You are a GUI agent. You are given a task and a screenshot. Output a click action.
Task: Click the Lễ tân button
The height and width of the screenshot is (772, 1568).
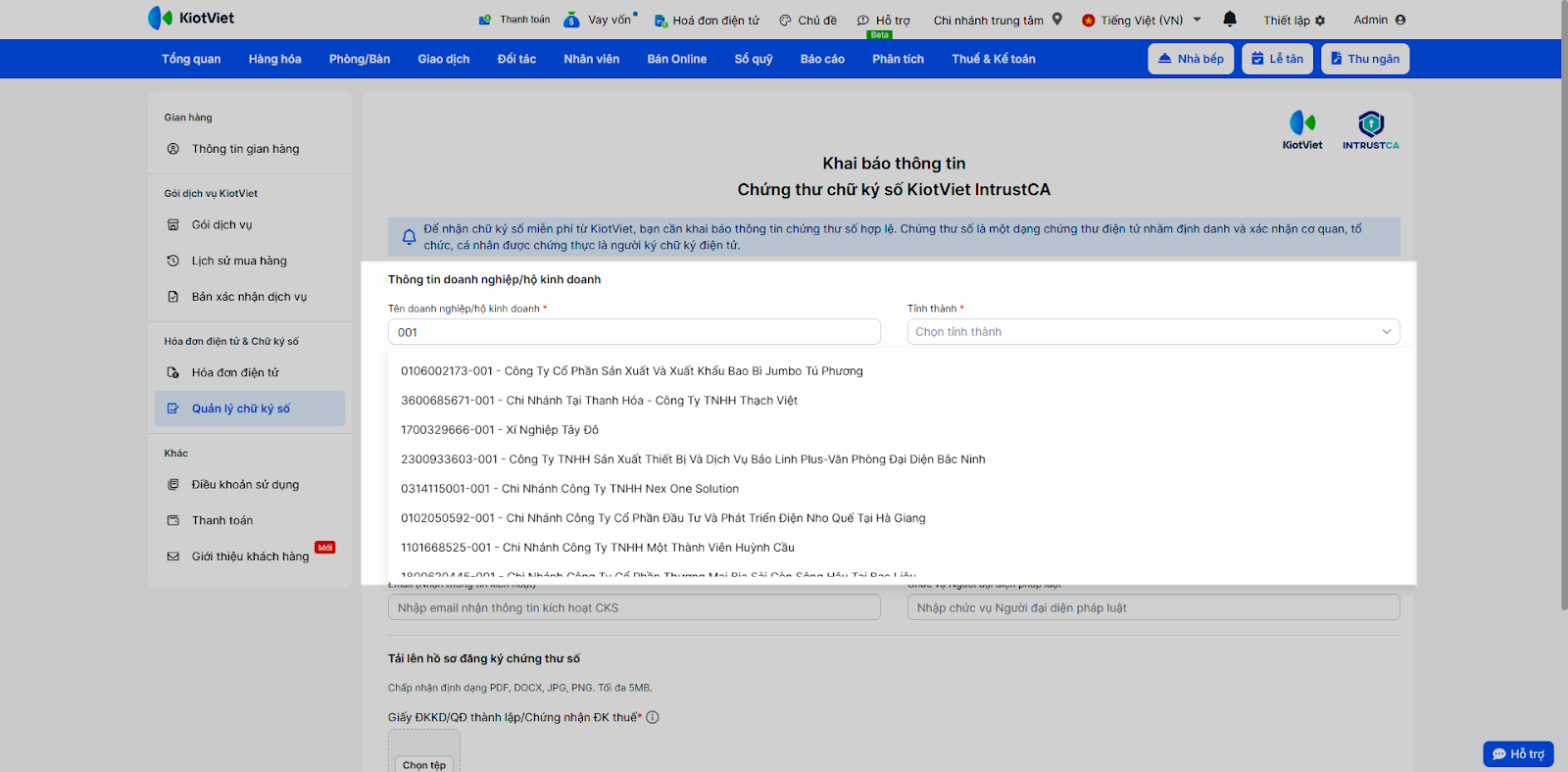[x=1277, y=59]
